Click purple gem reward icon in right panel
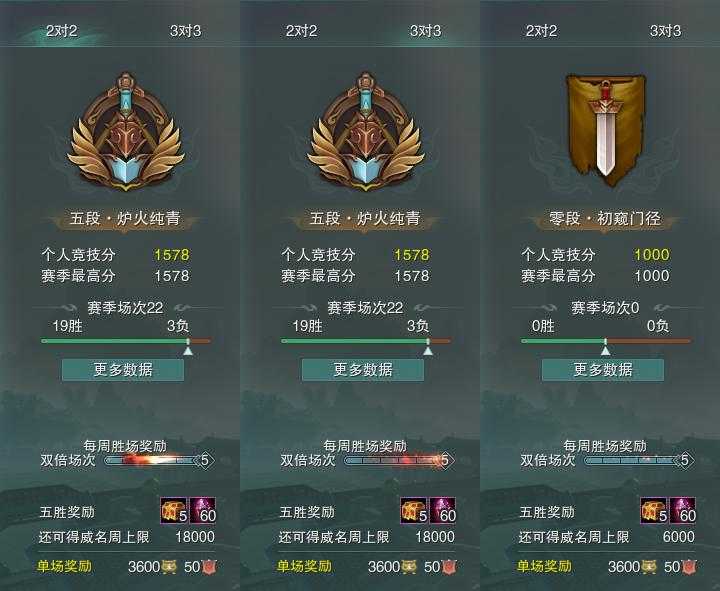The height and width of the screenshot is (591, 720). point(682,511)
